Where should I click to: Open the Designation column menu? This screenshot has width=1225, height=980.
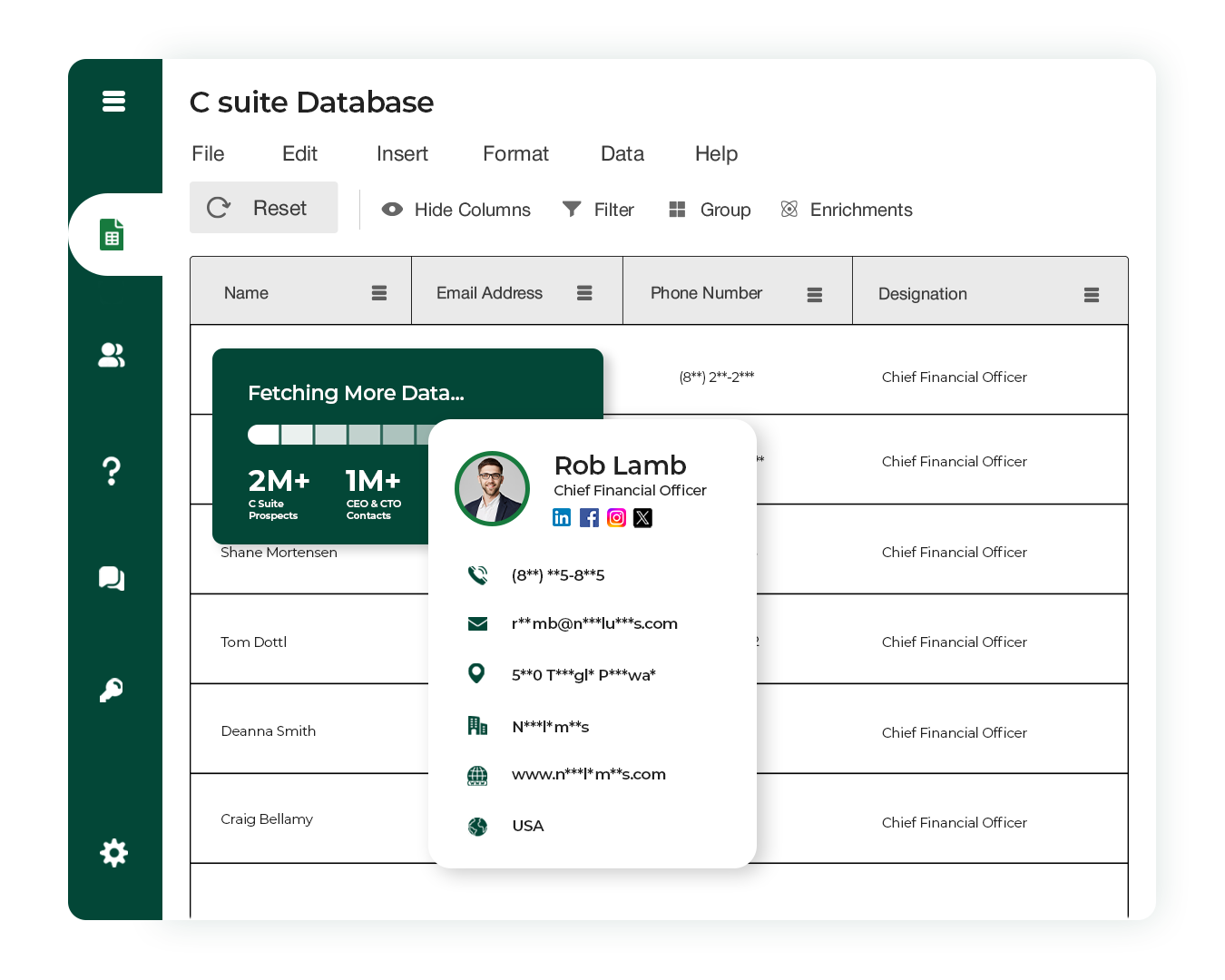(x=1092, y=292)
